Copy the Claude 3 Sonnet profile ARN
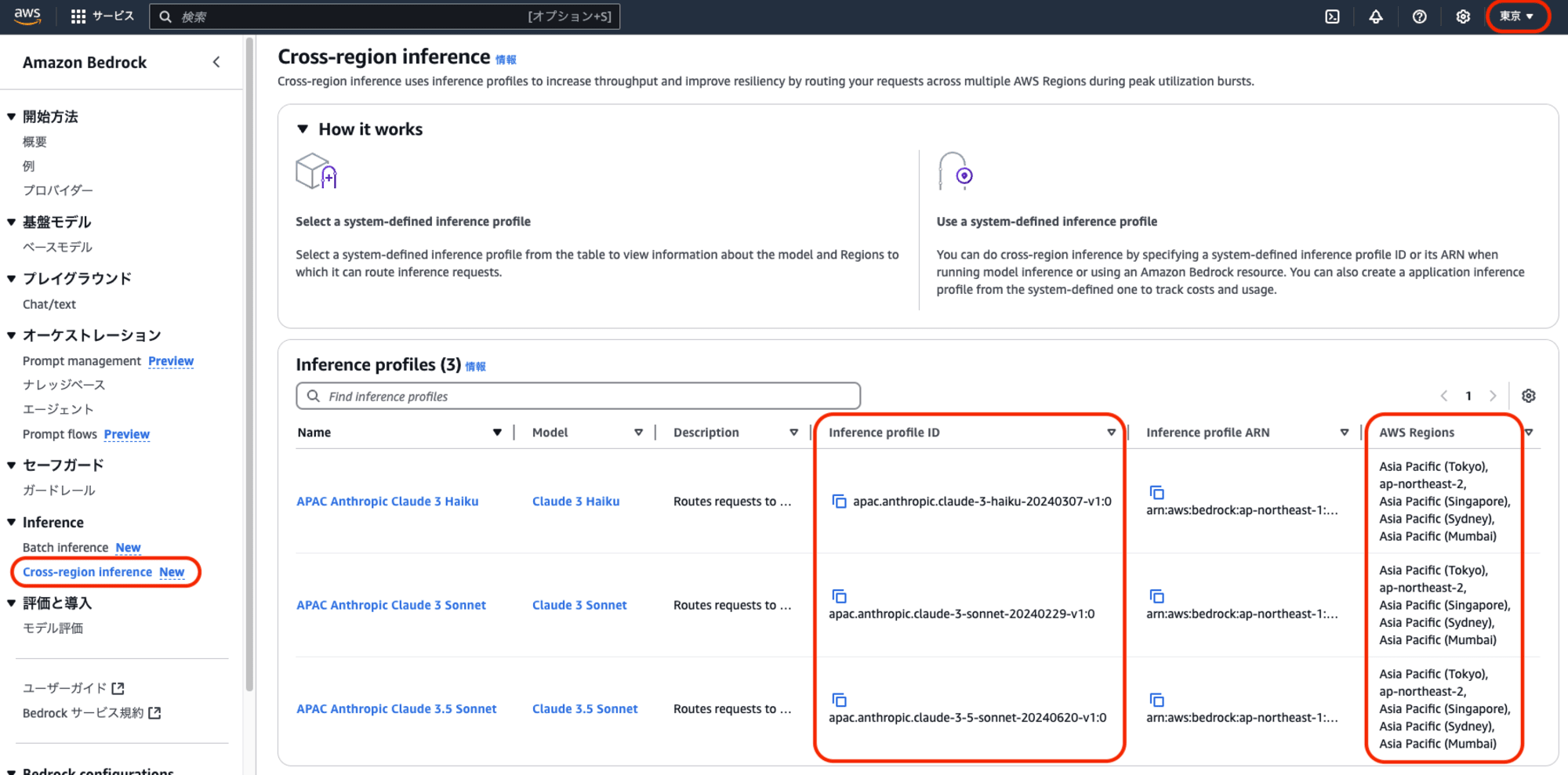The height and width of the screenshot is (775, 1568). [1156, 596]
